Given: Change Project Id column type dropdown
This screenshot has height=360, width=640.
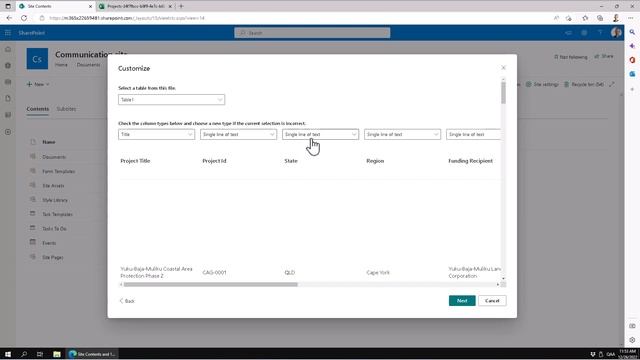Looking at the screenshot, I should coord(238,134).
